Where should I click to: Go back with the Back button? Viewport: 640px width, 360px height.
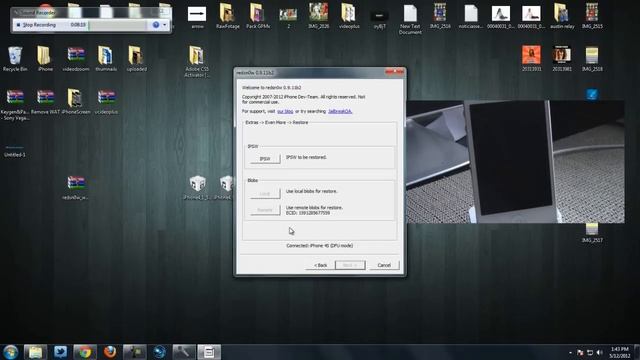click(320, 265)
